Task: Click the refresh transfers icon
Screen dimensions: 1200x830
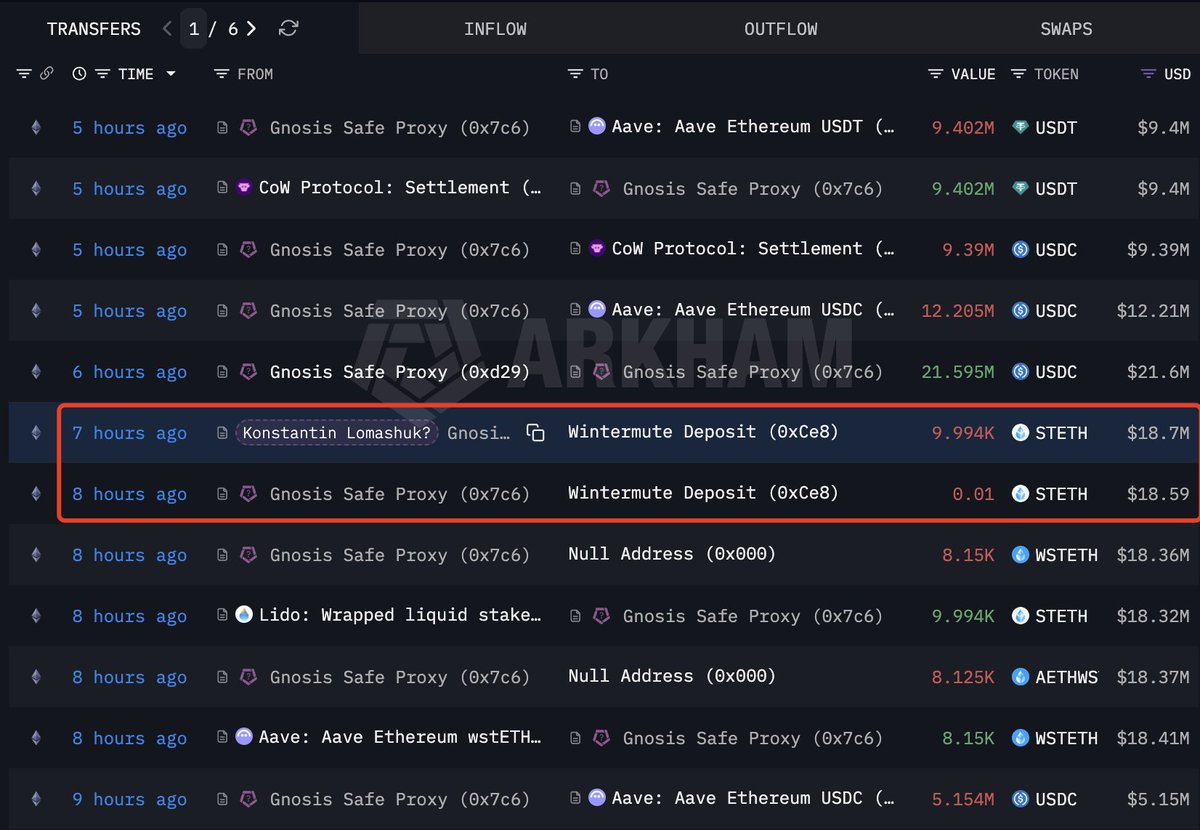Action: tap(288, 28)
